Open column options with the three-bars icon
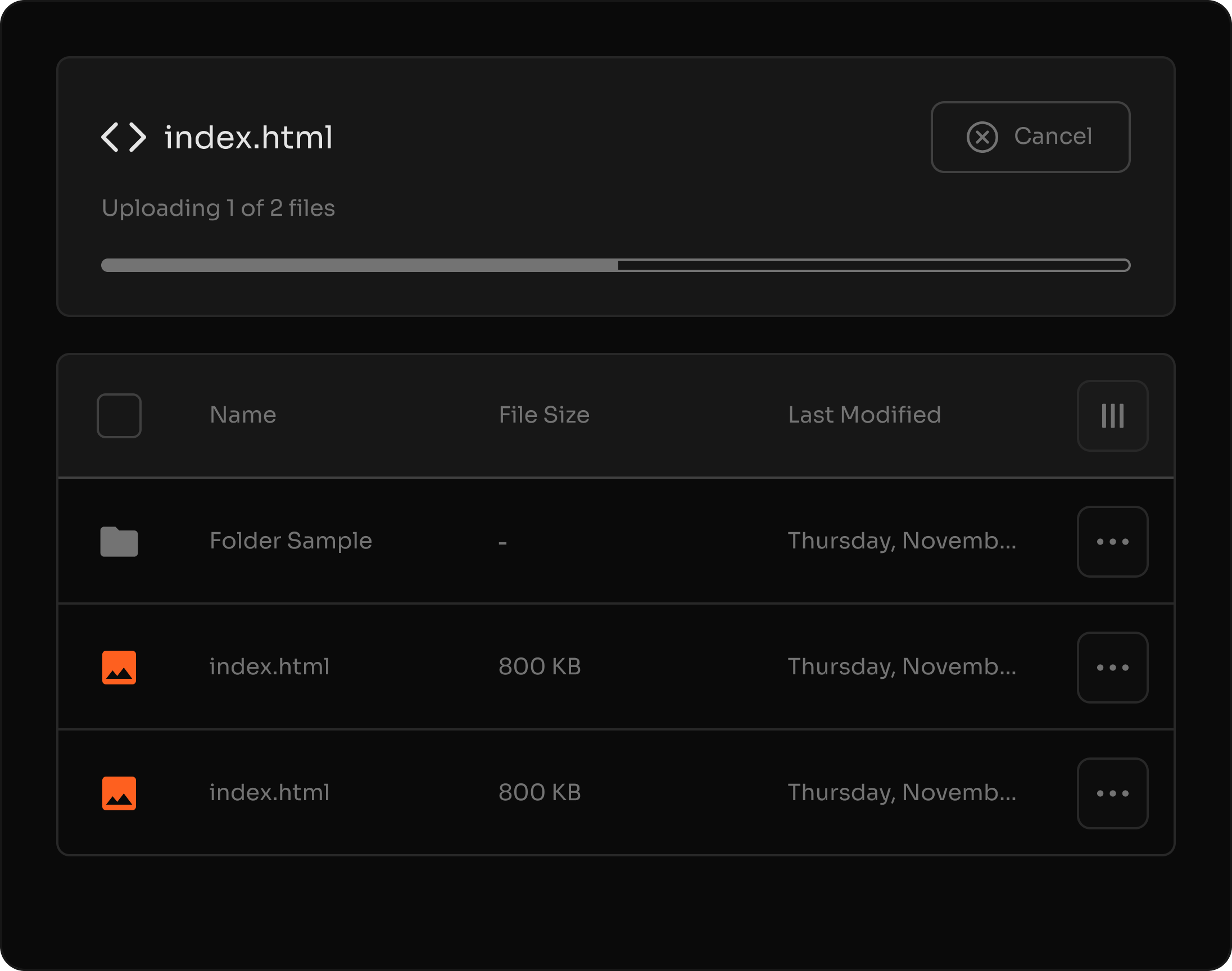The width and height of the screenshot is (1232, 971). coord(1112,416)
